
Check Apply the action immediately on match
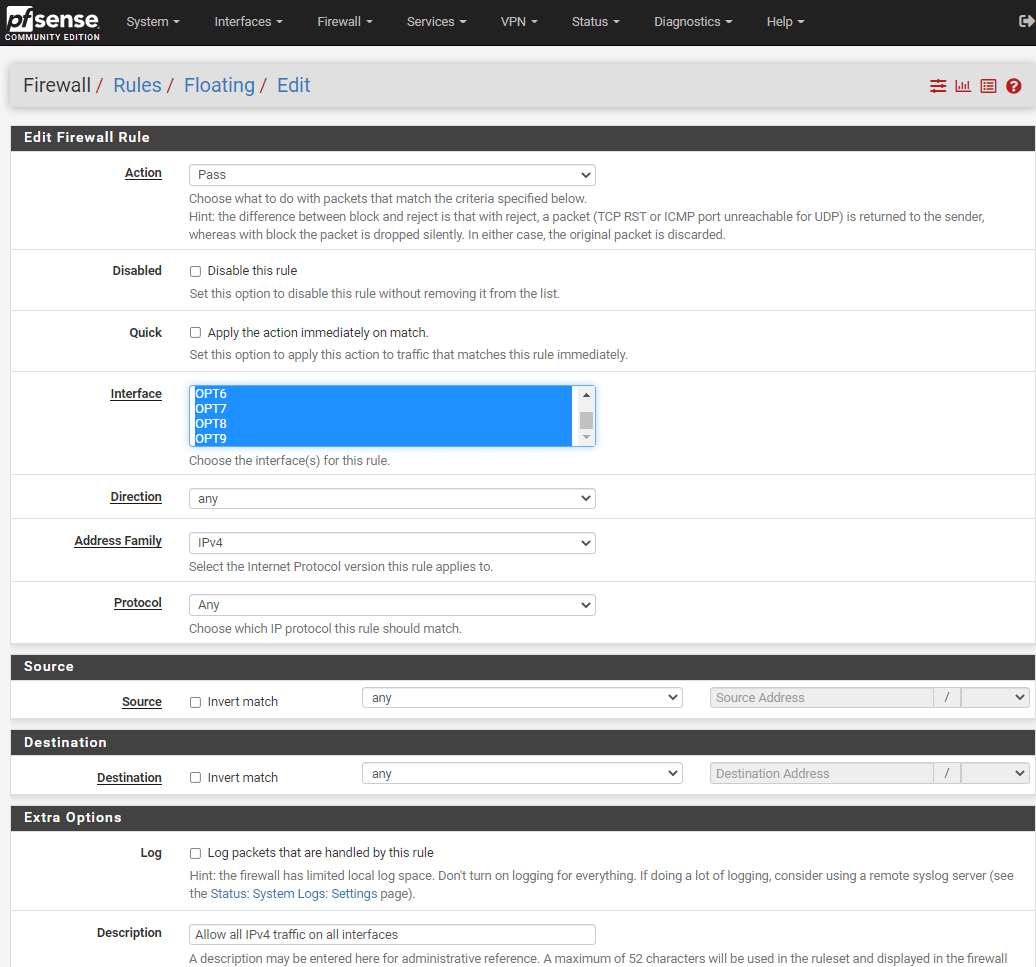(x=195, y=332)
